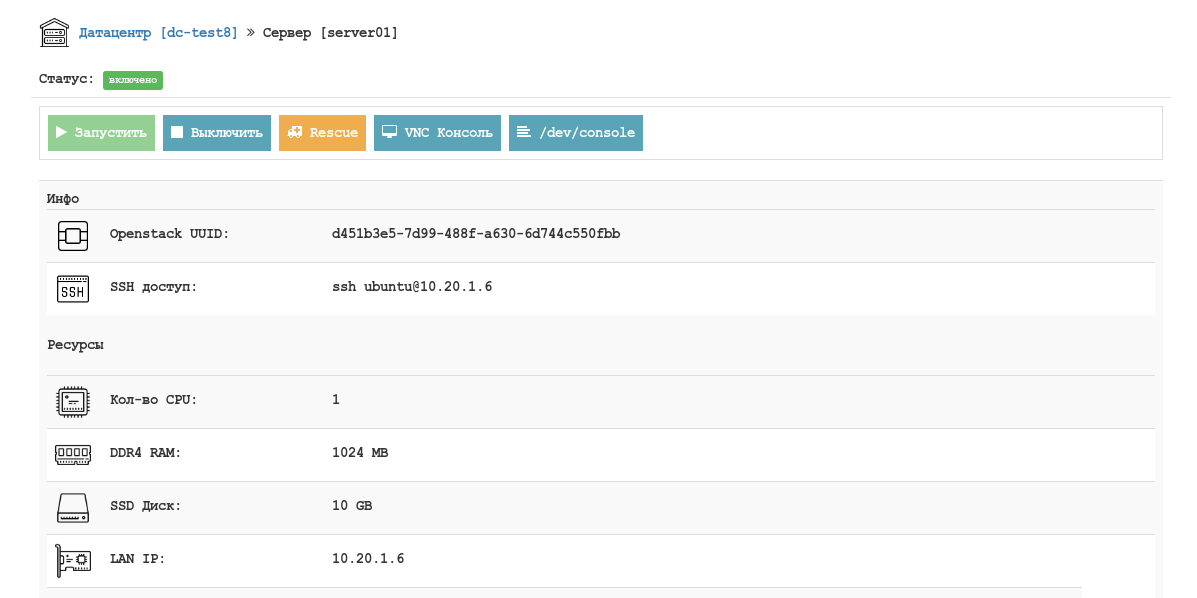Image resolution: width=1197 pixels, height=598 pixels.
Task: Click the 1024 MB RAM value
Action: [360, 453]
